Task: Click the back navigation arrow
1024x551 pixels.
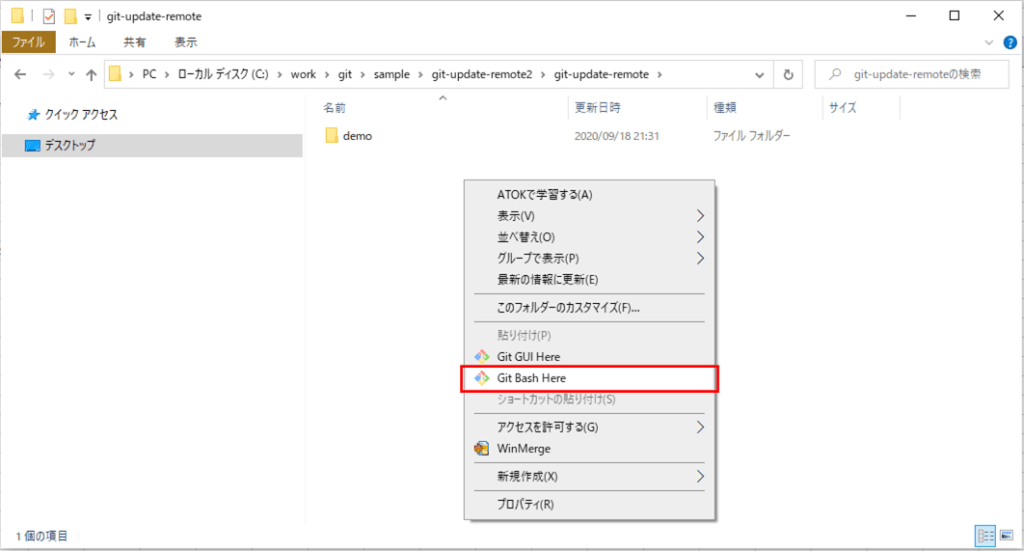Action: click(22, 74)
